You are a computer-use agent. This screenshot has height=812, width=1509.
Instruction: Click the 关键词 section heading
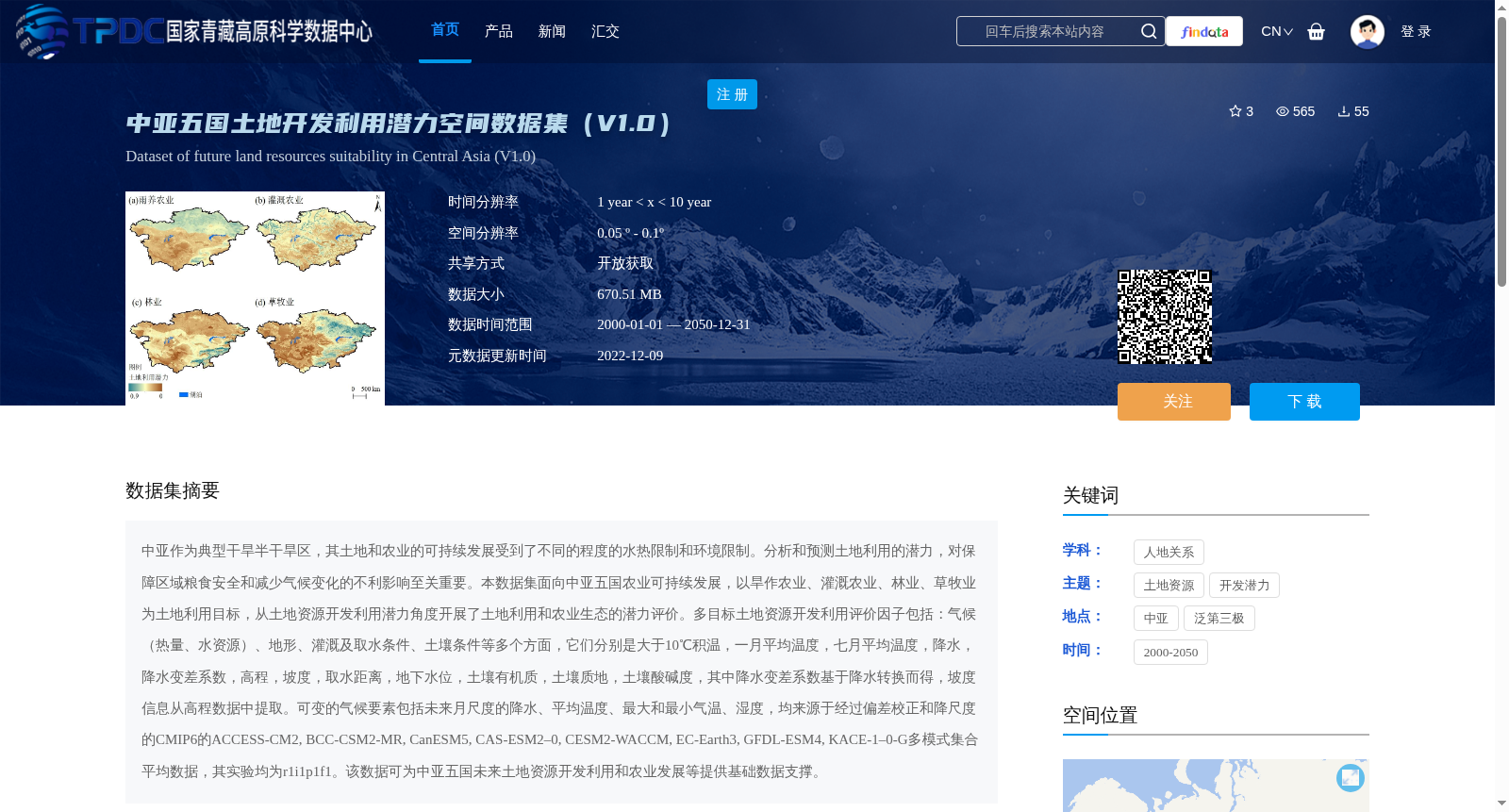(x=1090, y=495)
